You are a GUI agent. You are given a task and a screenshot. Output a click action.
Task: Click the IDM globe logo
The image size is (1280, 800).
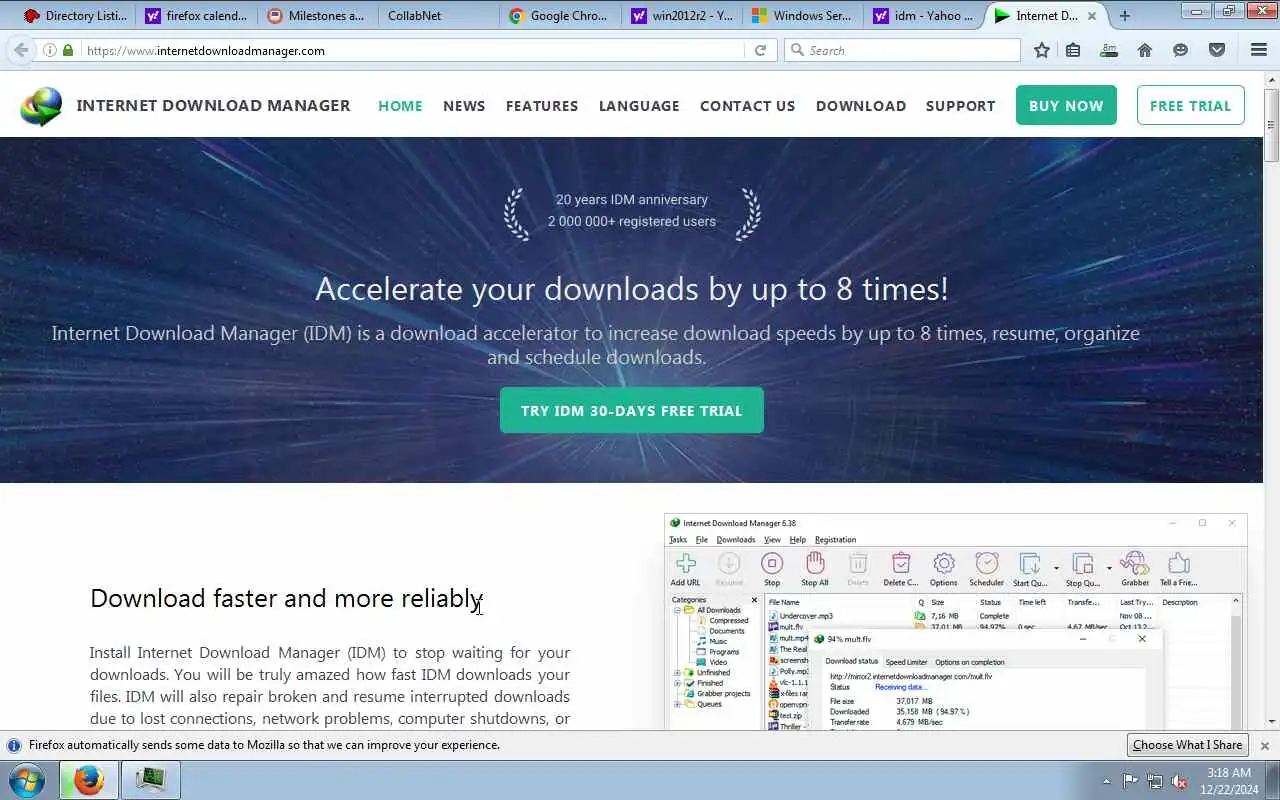[x=42, y=106]
